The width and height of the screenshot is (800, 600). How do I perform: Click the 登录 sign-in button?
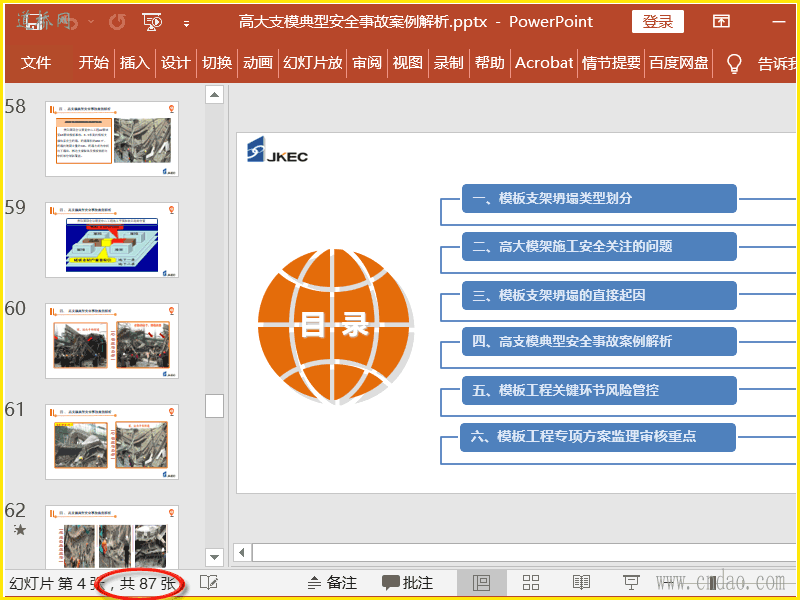point(658,21)
